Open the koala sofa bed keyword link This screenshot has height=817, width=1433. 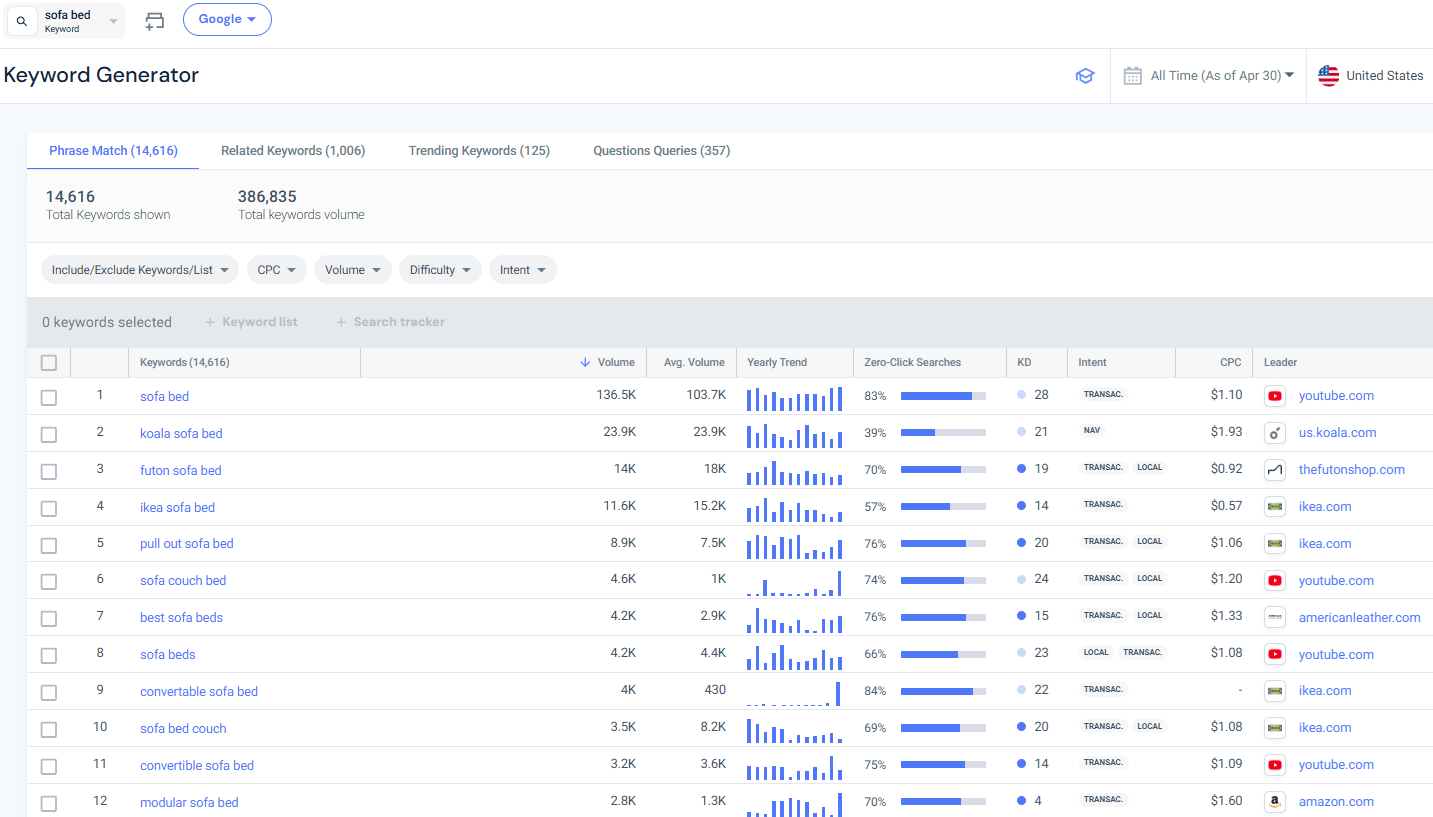(x=181, y=434)
